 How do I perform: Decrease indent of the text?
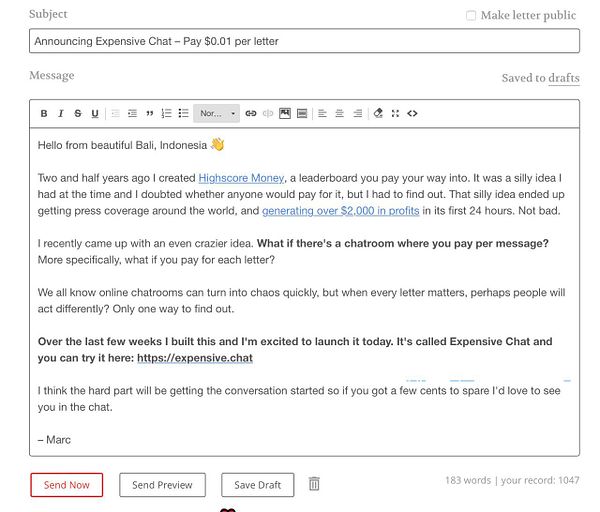[115, 113]
